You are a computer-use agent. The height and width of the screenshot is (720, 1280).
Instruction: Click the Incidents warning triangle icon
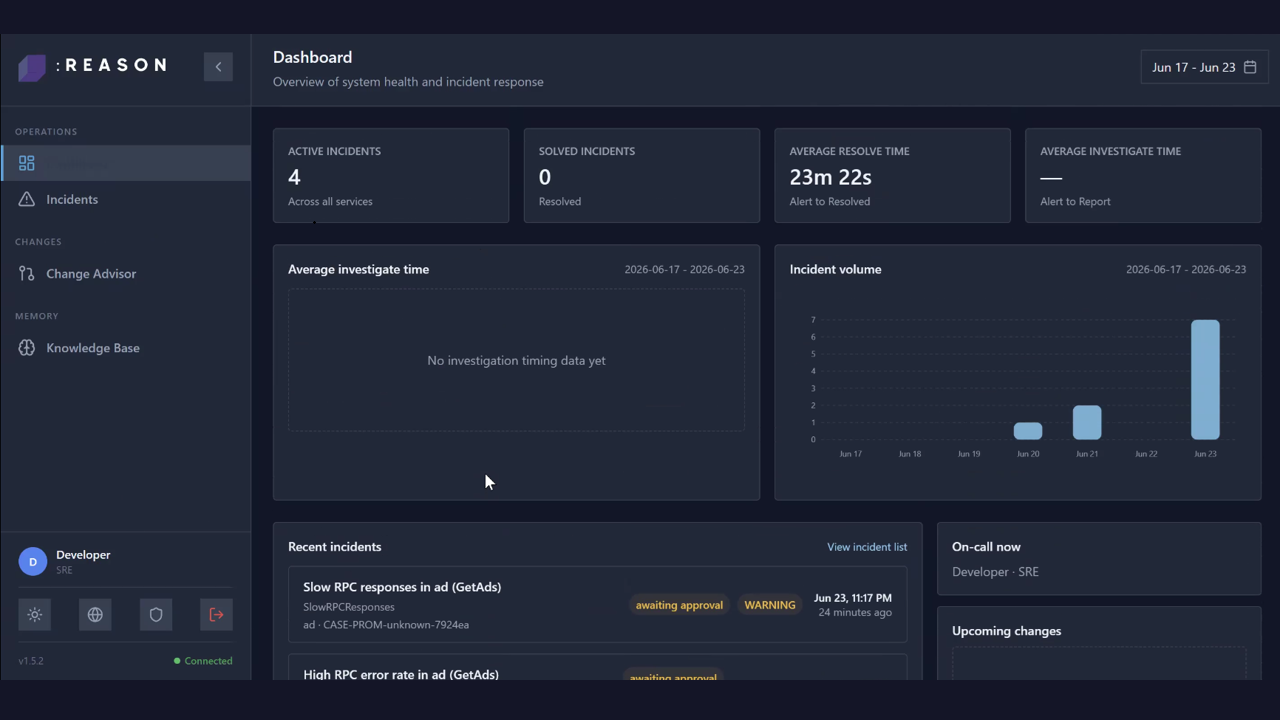click(27, 200)
